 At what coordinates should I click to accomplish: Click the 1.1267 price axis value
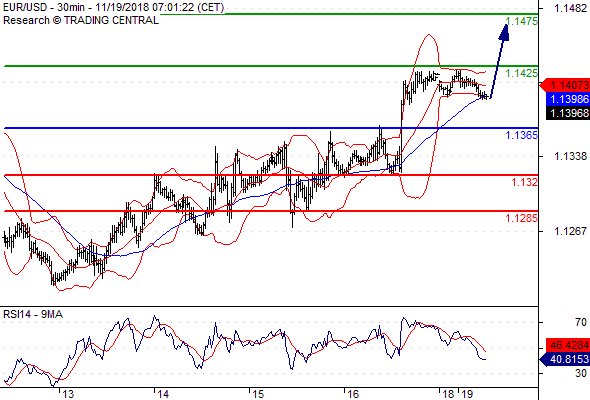pyautogui.click(x=570, y=231)
